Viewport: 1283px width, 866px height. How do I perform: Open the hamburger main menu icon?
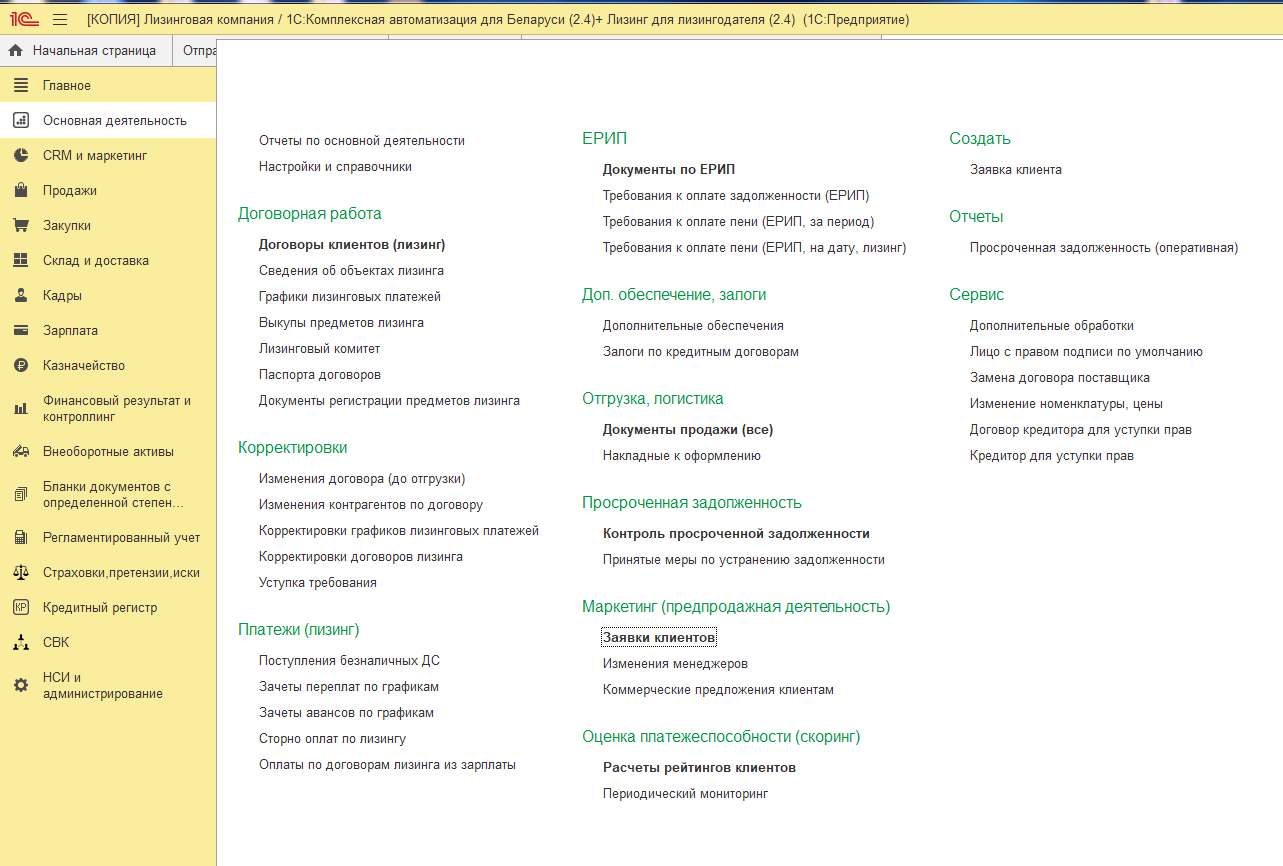pos(60,19)
